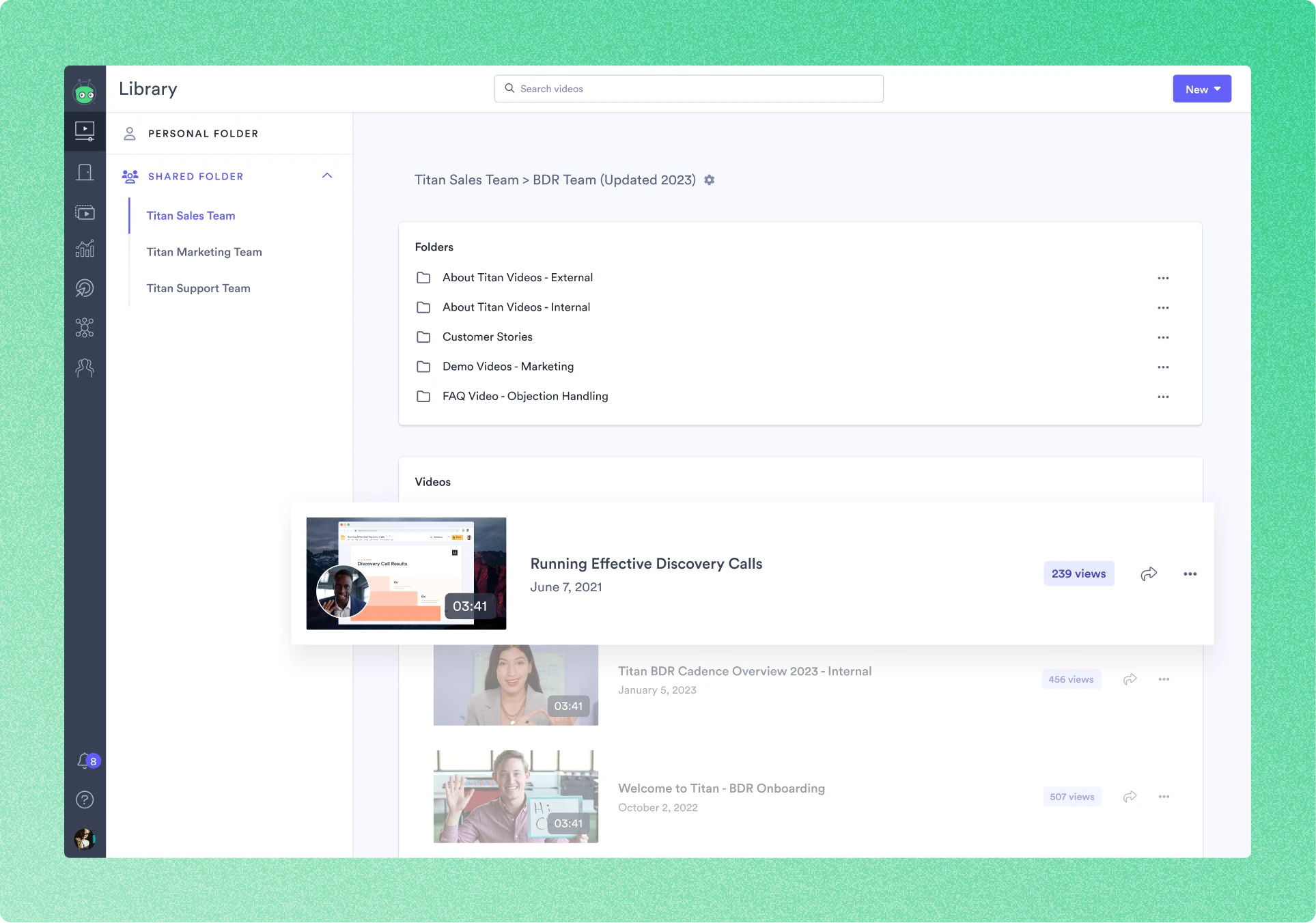Screen dimensions: 1316x923
Task: Click the search magnifier icon
Action: coord(509,88)
